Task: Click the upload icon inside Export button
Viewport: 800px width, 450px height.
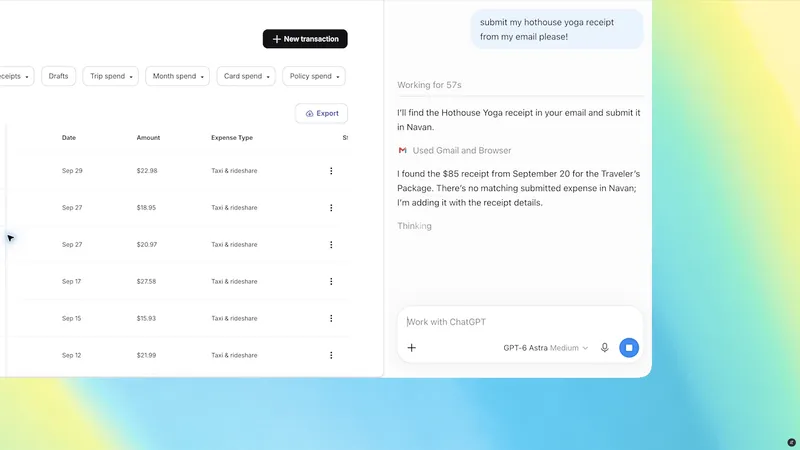Action: click(309, 114)
